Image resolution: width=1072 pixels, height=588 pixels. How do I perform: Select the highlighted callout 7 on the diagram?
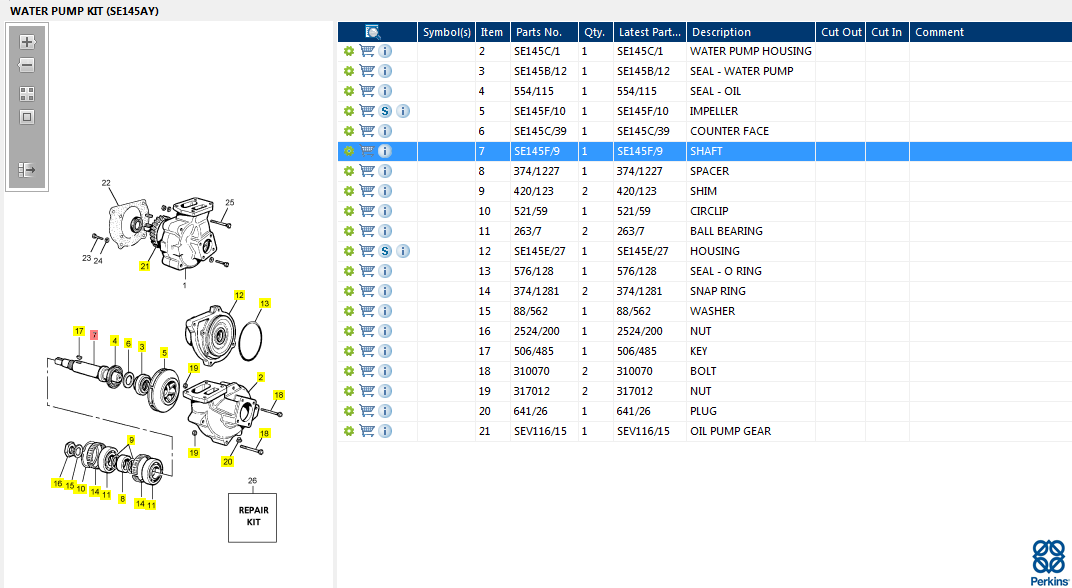[94, 335]
